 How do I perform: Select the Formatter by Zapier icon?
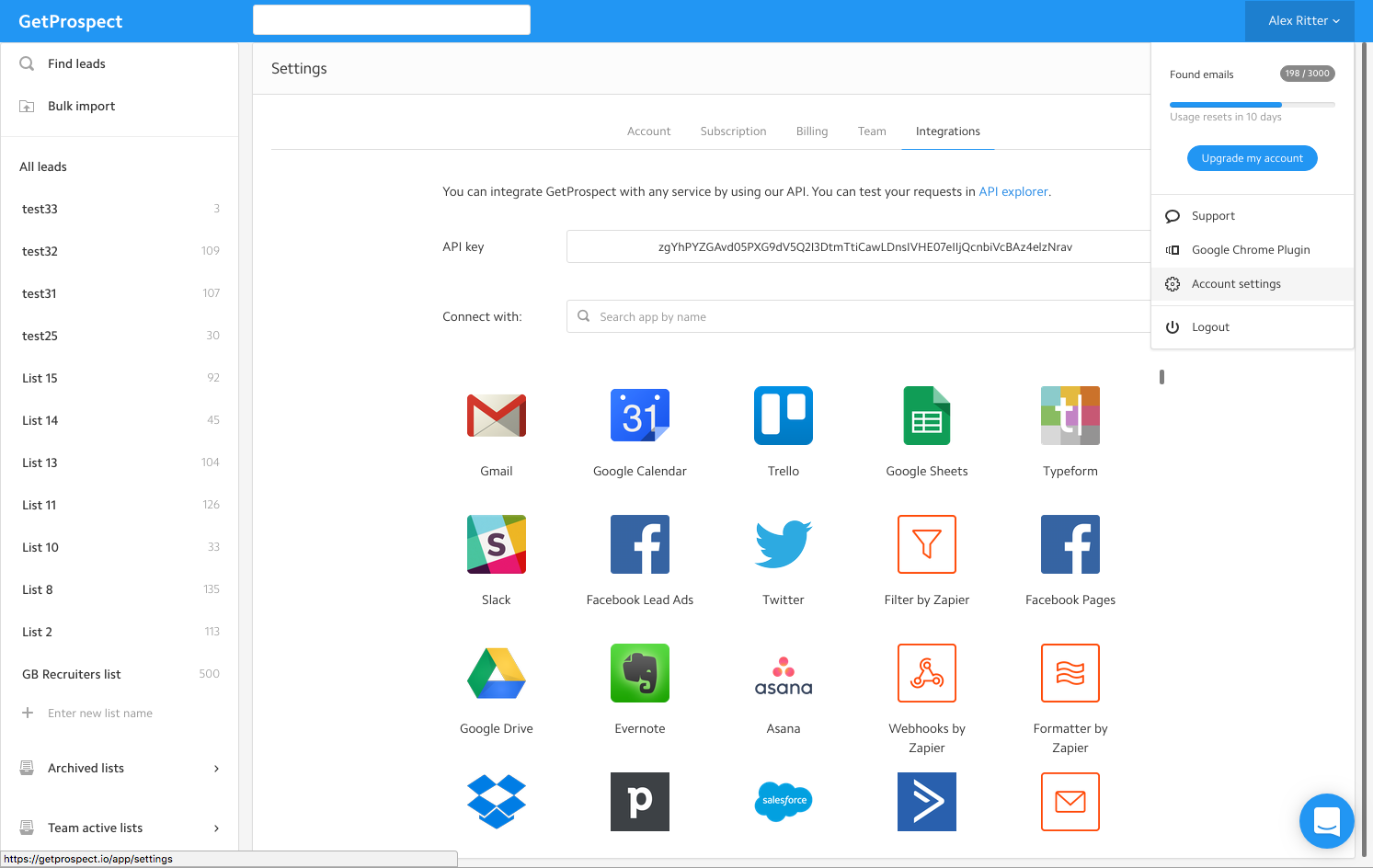pos(1070,673)
